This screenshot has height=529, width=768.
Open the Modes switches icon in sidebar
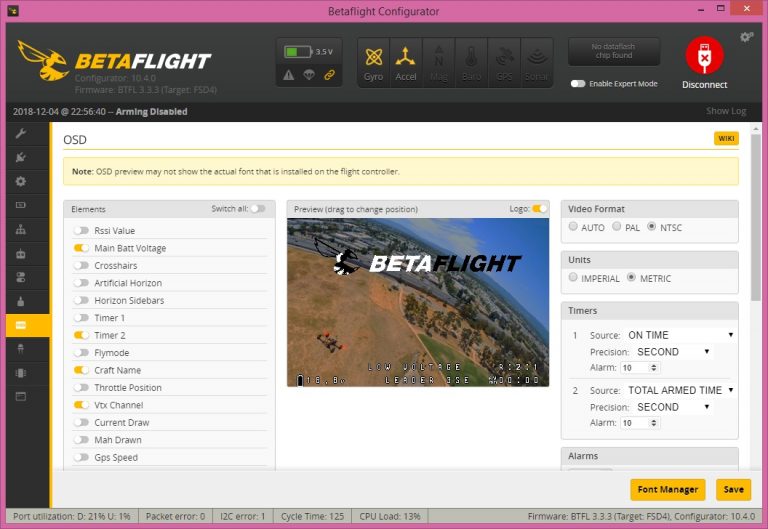pos(21,277)
